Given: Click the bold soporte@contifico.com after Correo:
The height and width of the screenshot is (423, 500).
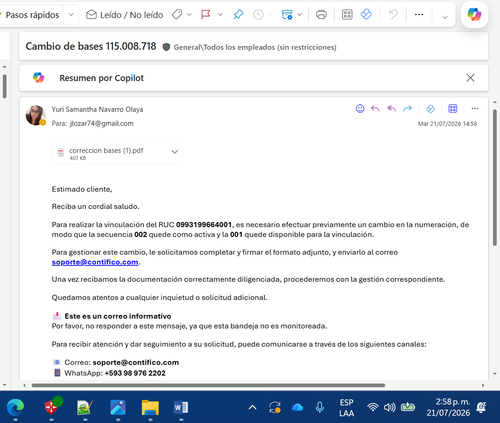Looking at the screenshot, I should (x=136, y=362).
